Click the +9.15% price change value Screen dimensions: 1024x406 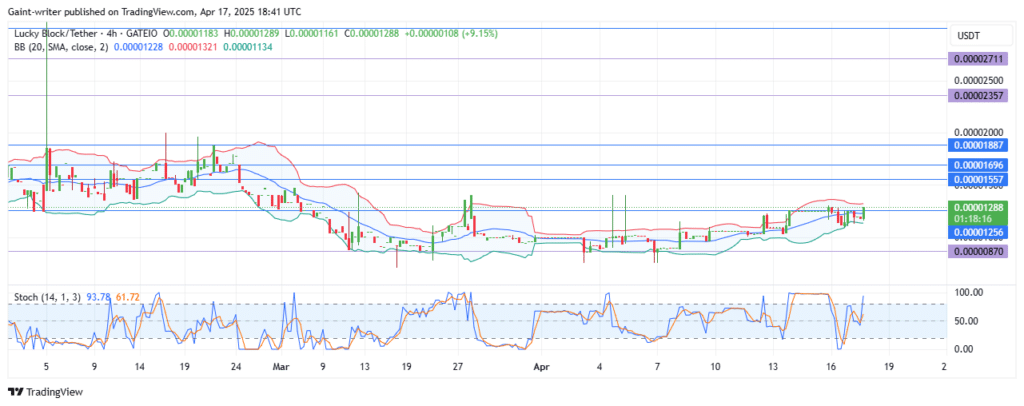pyautogui.click(x=481, y=33)
